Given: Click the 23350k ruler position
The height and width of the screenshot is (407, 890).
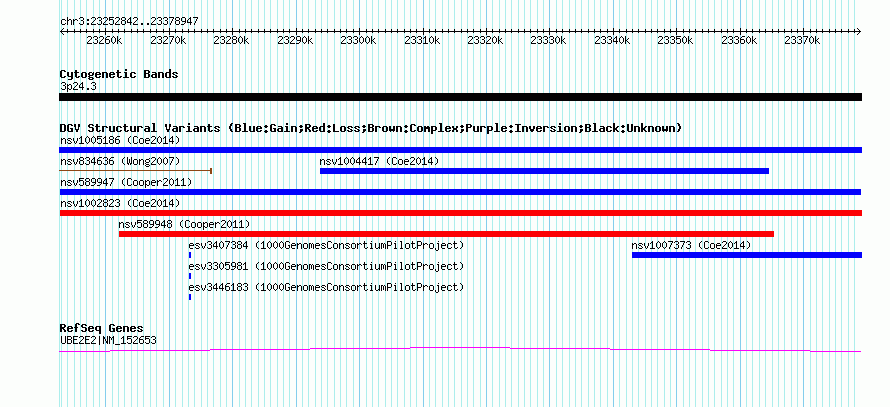Looking at the screenshot, I should (x=675, y=40).
